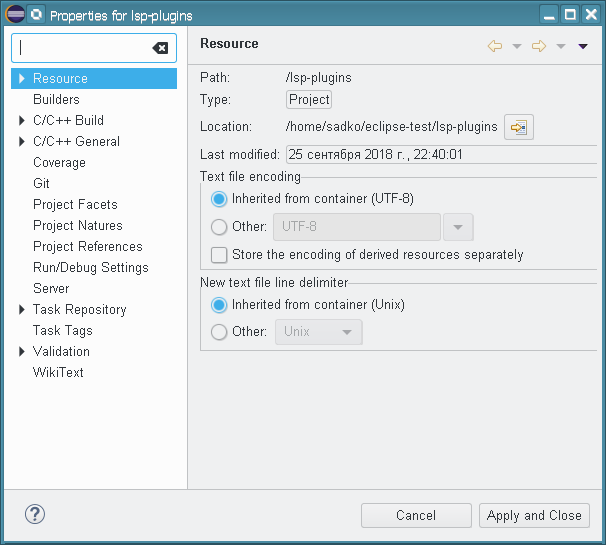Screen dimensions: 606x545
Task: Click the Cancel button
Action: [x=415, y=516]
